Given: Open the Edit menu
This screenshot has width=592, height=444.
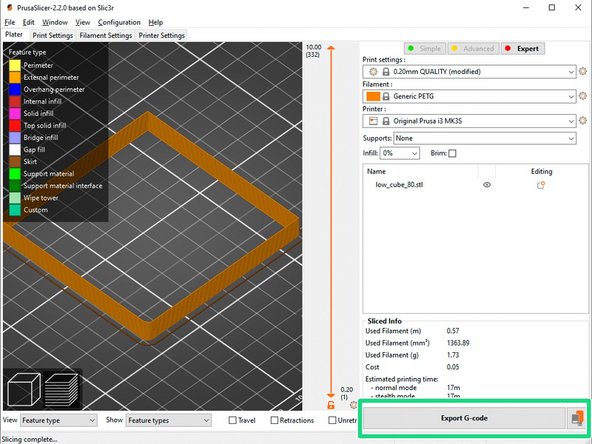Looking at the screenshot, I should 28,22.
